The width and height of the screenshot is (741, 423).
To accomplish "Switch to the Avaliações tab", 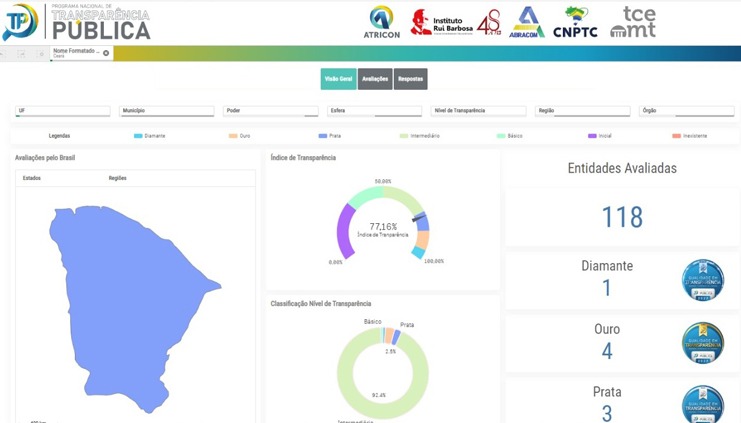I will coord(374,79).
